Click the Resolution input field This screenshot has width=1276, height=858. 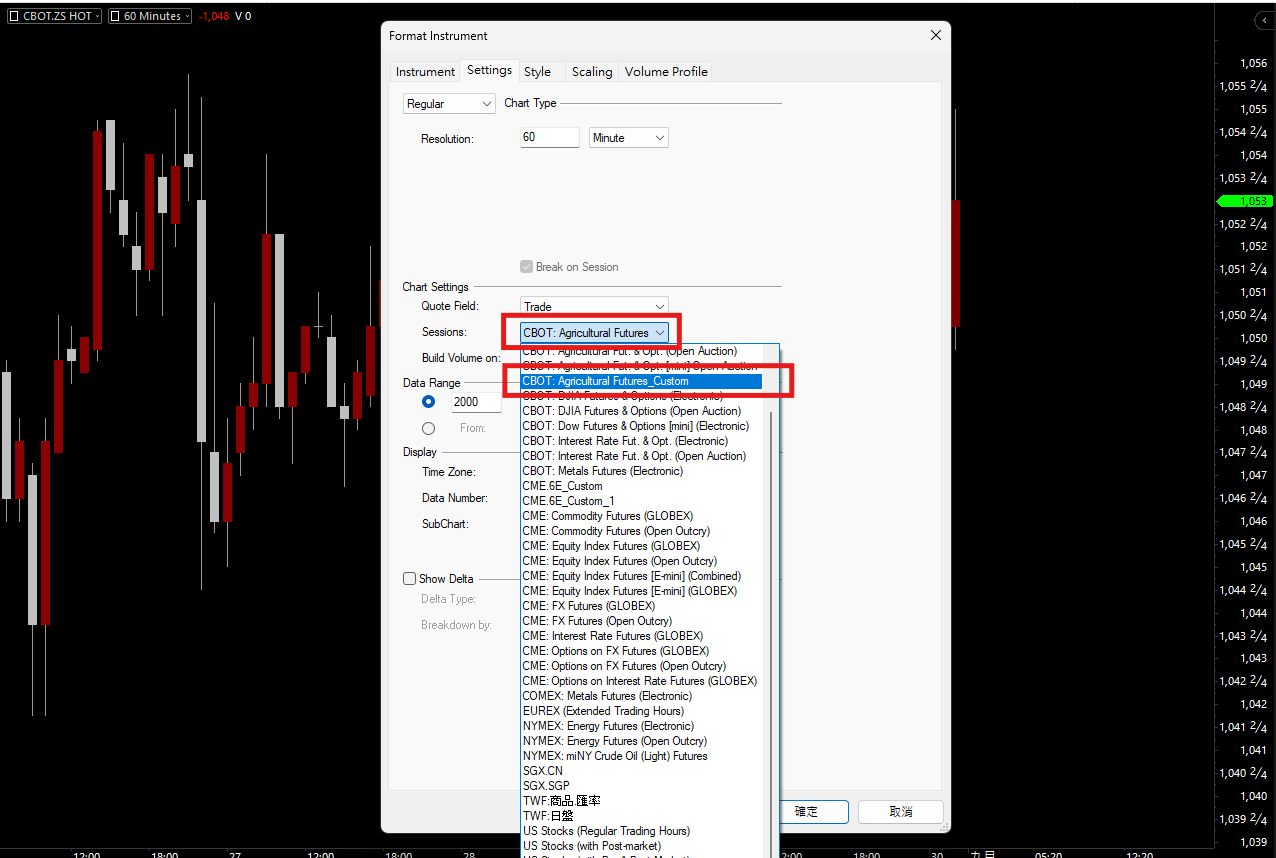pyautogui.click(x=549, y=138)
